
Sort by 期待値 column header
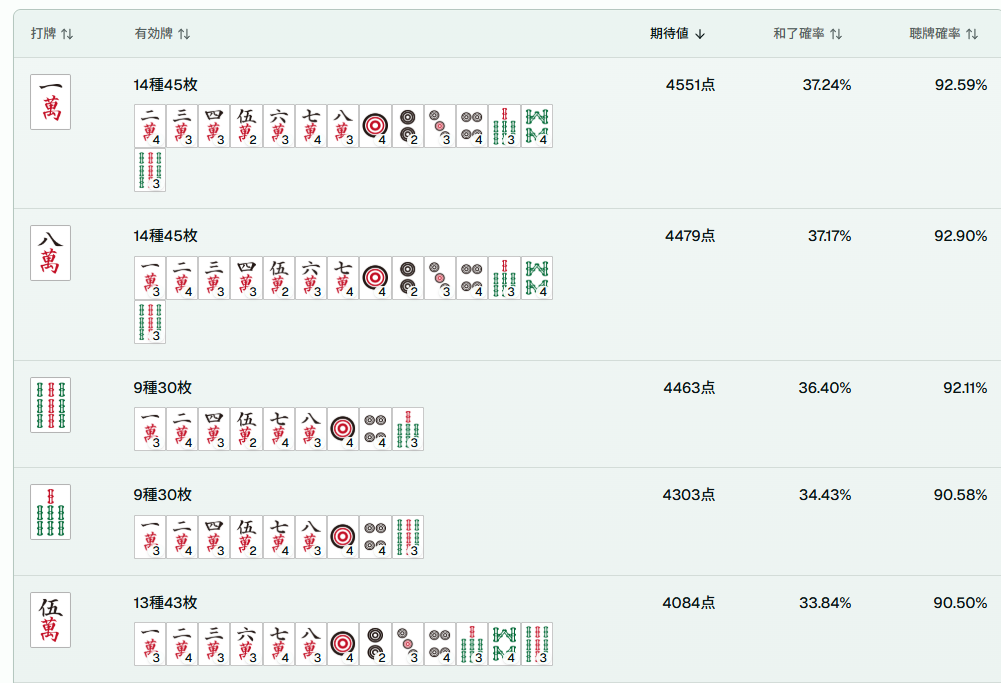click(677, 34)
